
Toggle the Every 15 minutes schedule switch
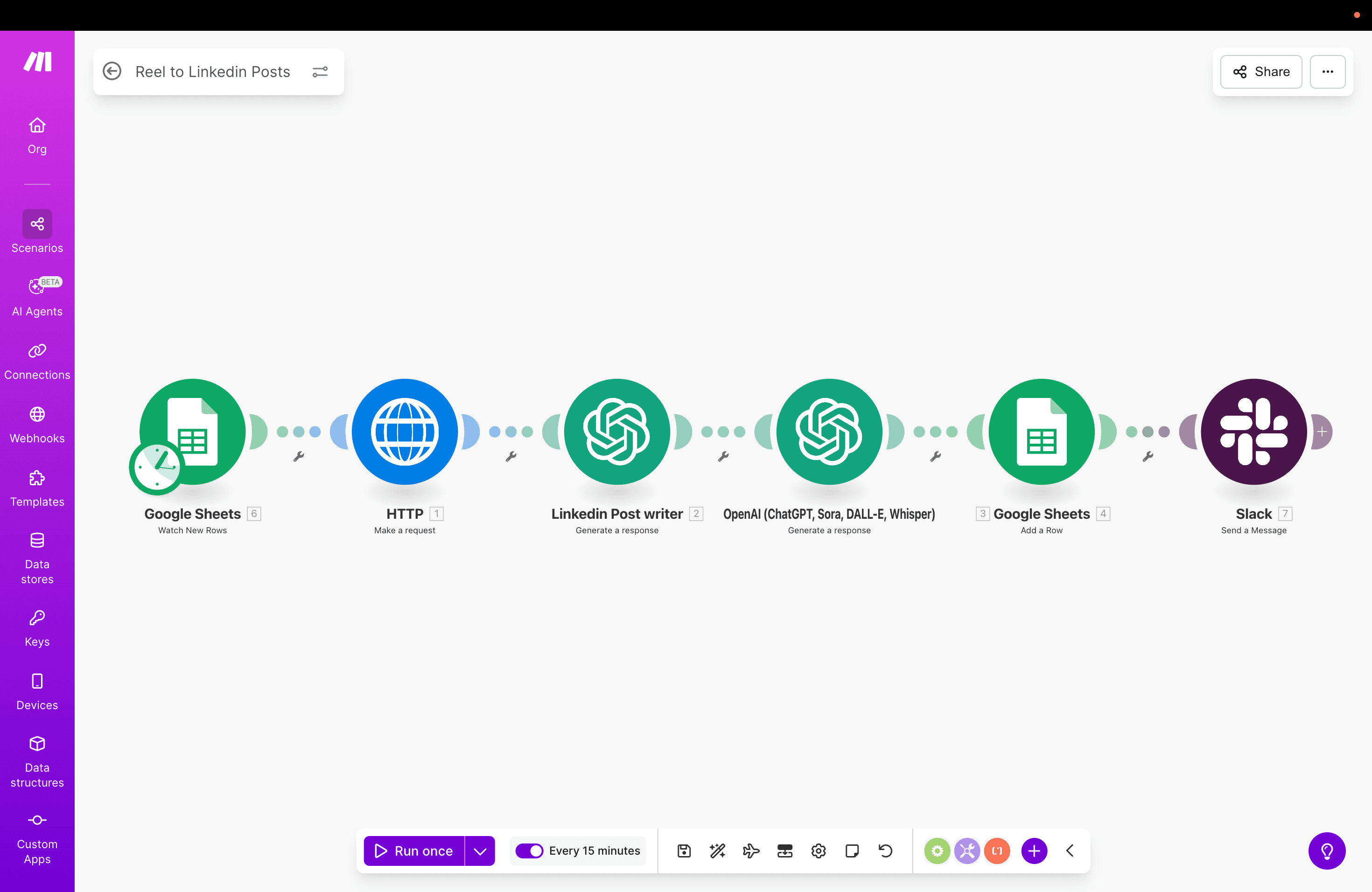tap(529, 850)
